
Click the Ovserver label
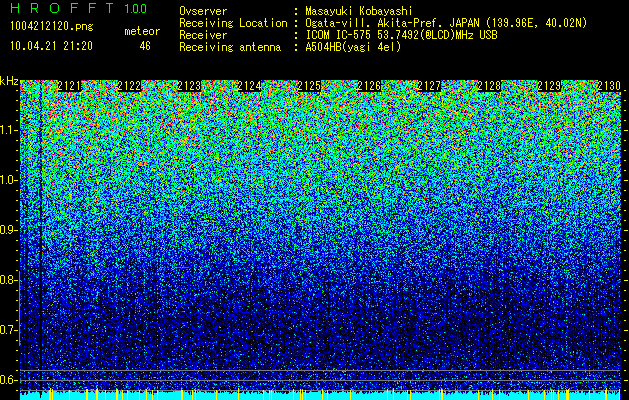[x=203, y=11]
